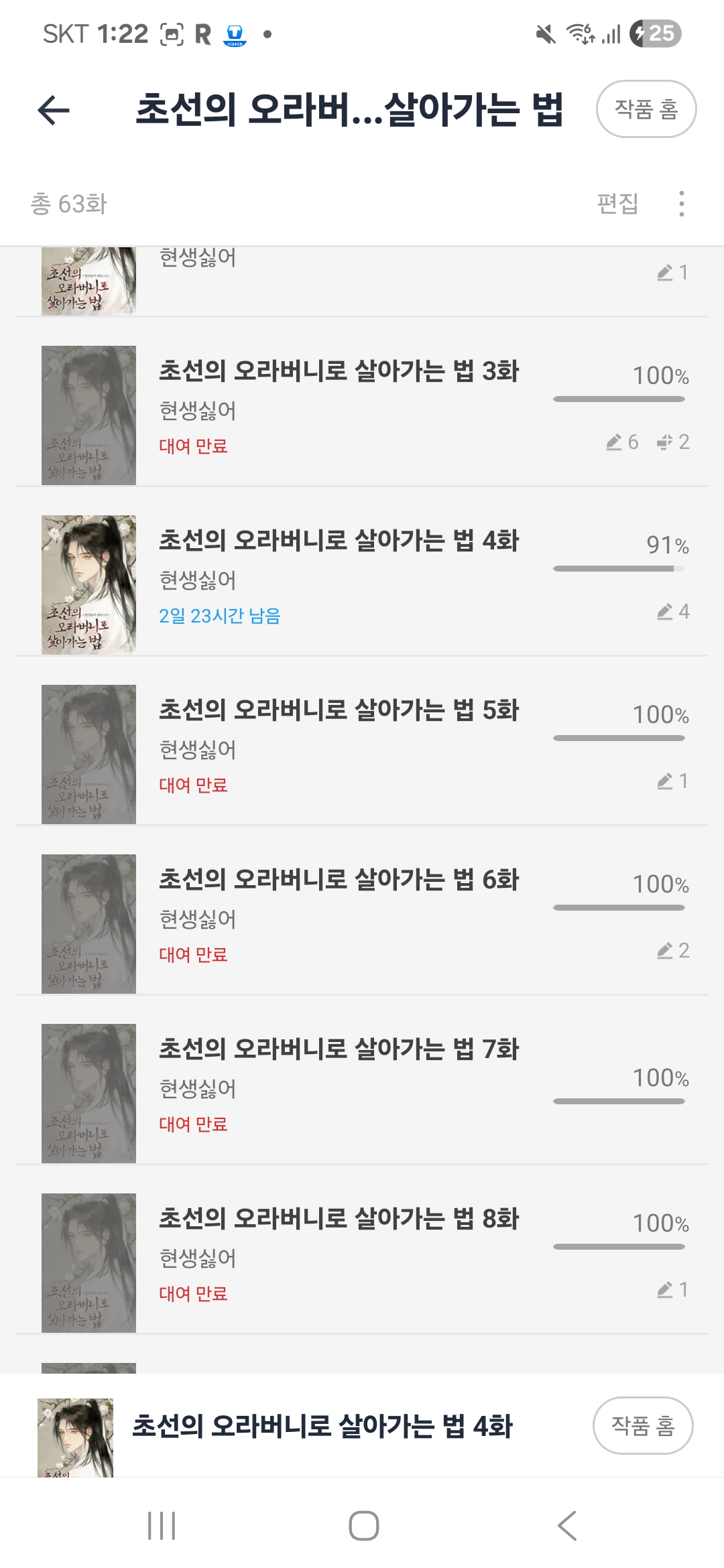Tap the 2일 23시간 남음 rental label
The width and height of the screenshot is (724, 1568).
pos(219,616)
